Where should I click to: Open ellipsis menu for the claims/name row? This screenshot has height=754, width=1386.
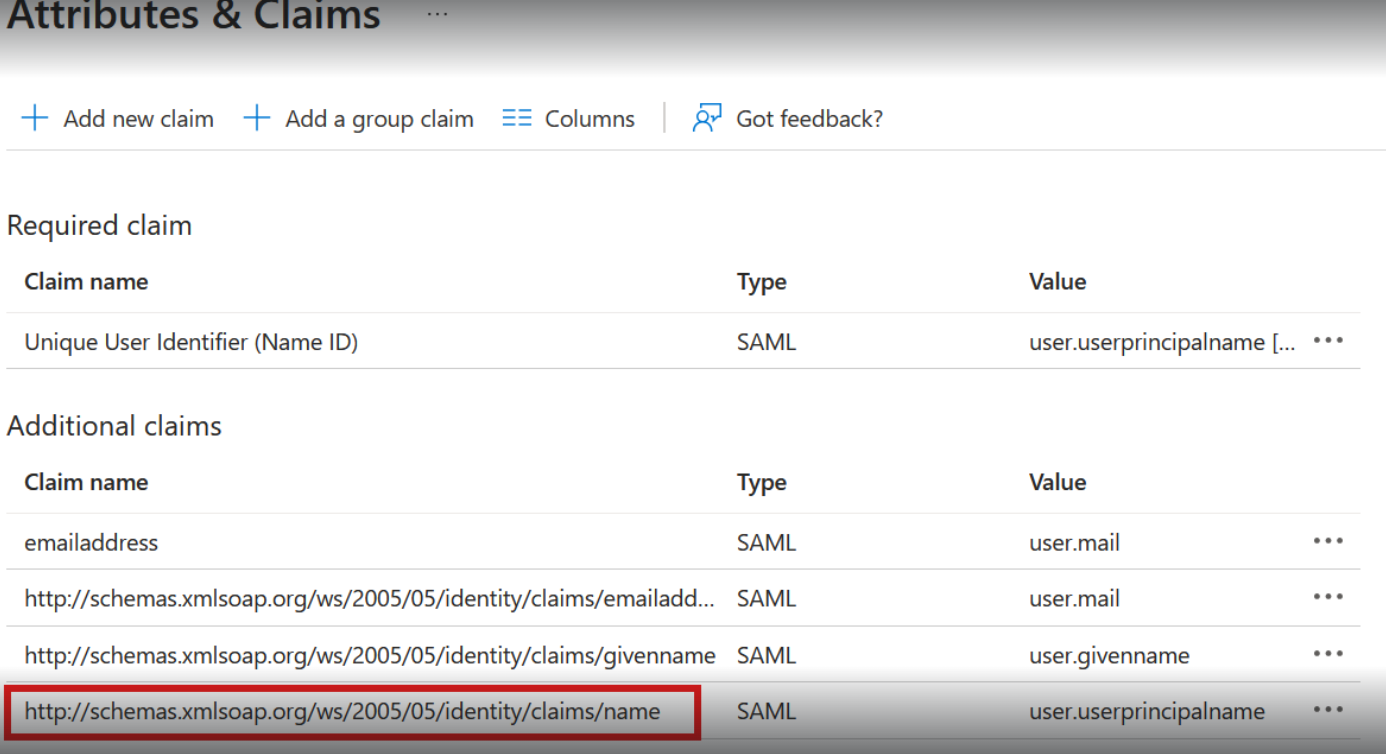[x=1328, y=710]
